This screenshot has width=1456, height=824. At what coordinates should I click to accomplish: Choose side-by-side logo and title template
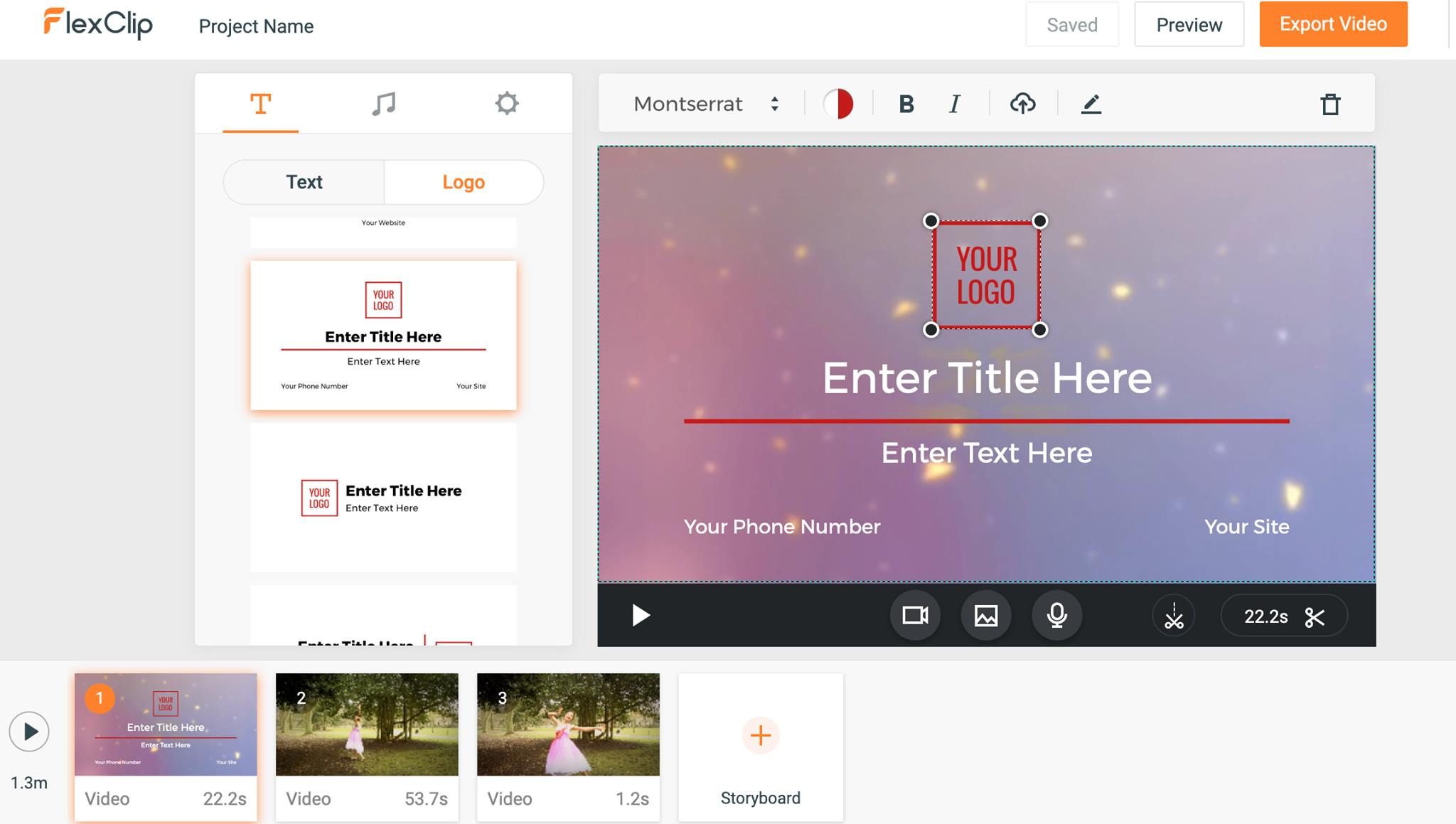[x=383, y=498]
